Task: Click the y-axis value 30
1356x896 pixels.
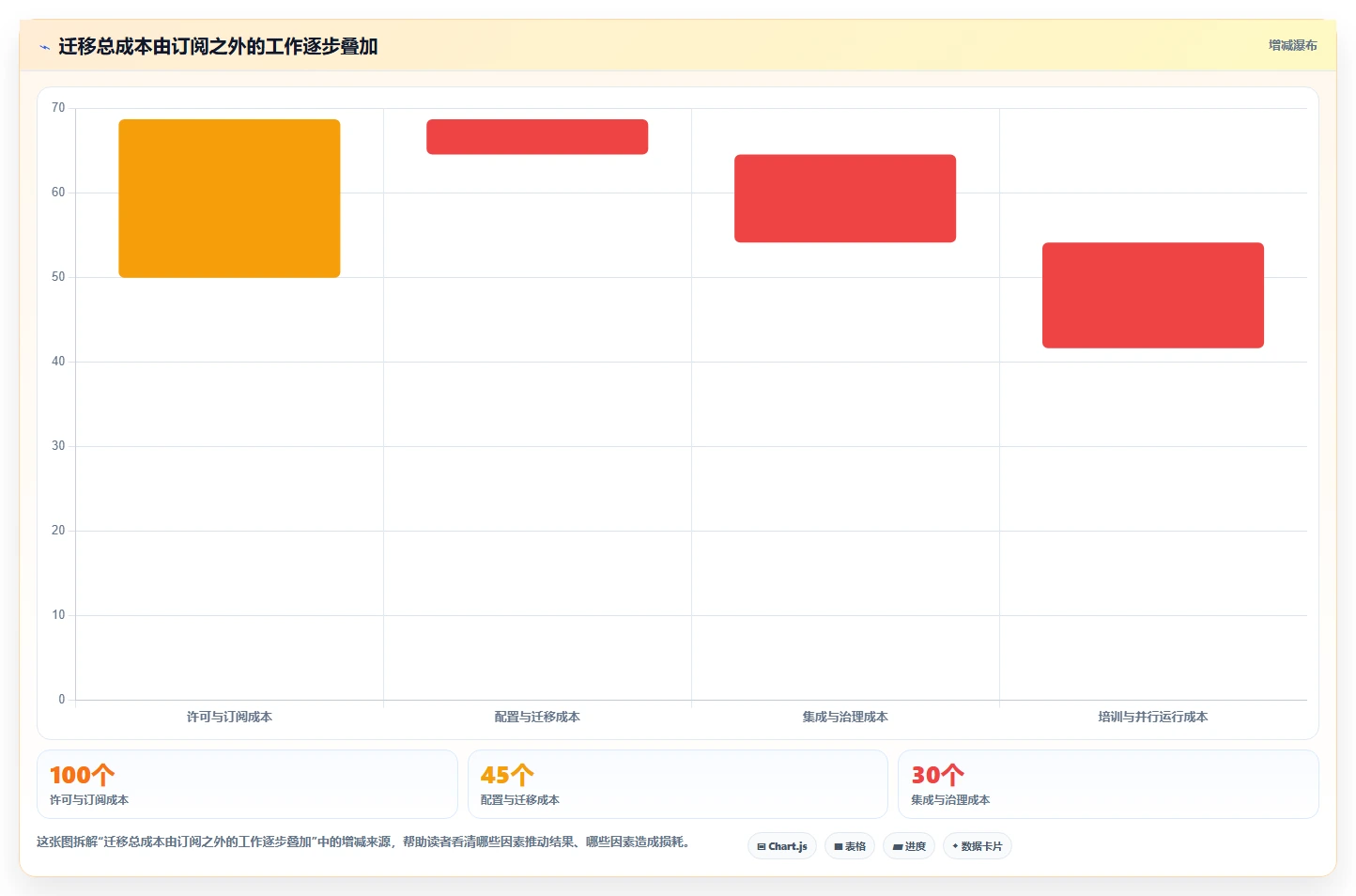Action: coord(58,446)
